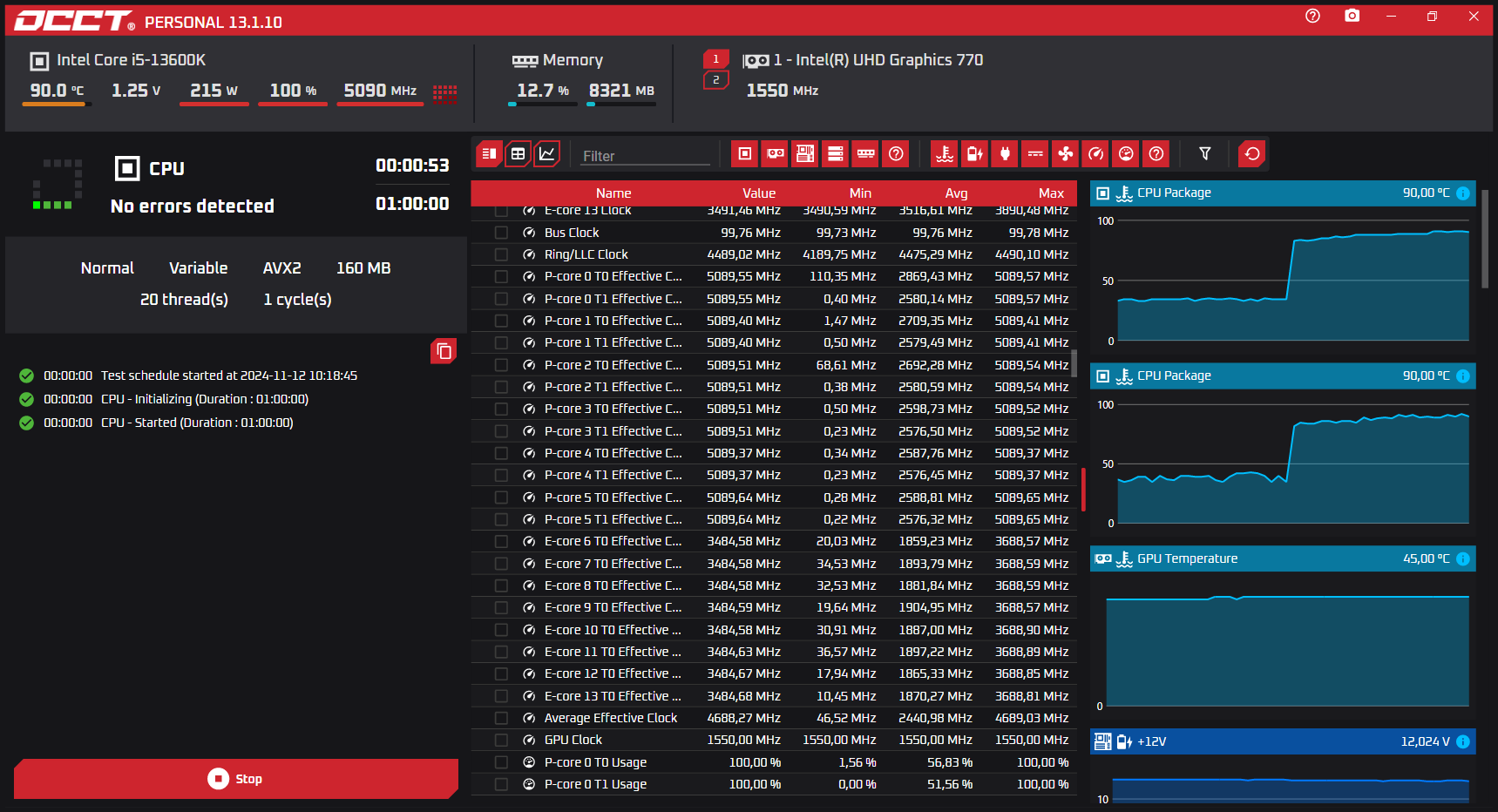The width and height of the screenshot is (1498, 812).
Task: Click the "Normal" mode label
Action: click(107, 268)
